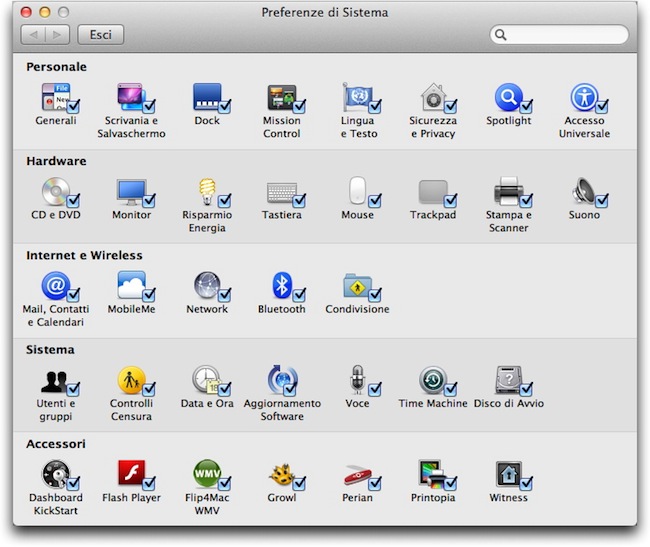
Task: Click the Aggiornamento Software label
Action: [282, 409]
